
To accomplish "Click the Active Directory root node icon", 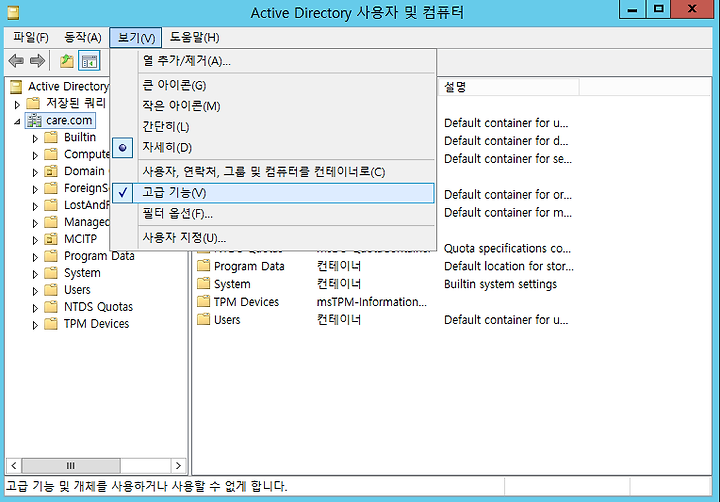I will point(16,86).
